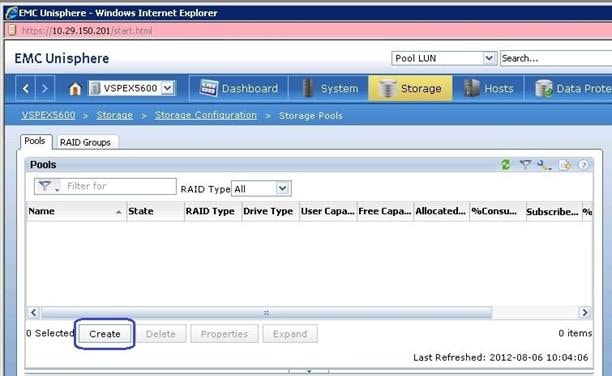Click the green refresh icon in Pools panel

pyautogui.click(x=506, y=165)
